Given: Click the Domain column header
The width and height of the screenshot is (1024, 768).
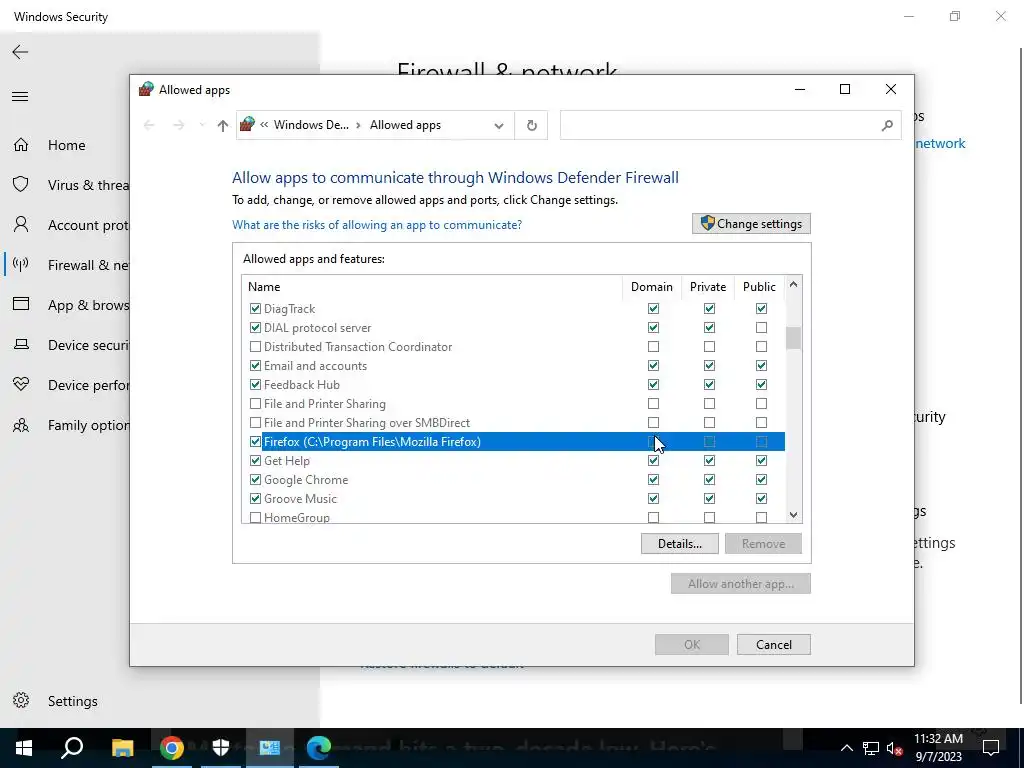Looking at the screenshot, I should (652, 287).
